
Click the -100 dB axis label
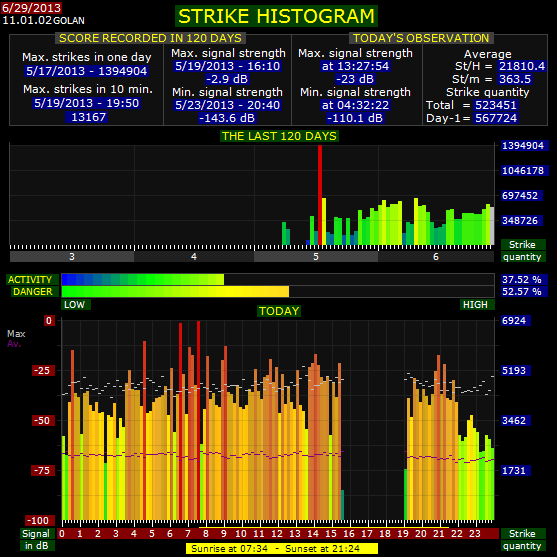(x=39, y=521)
